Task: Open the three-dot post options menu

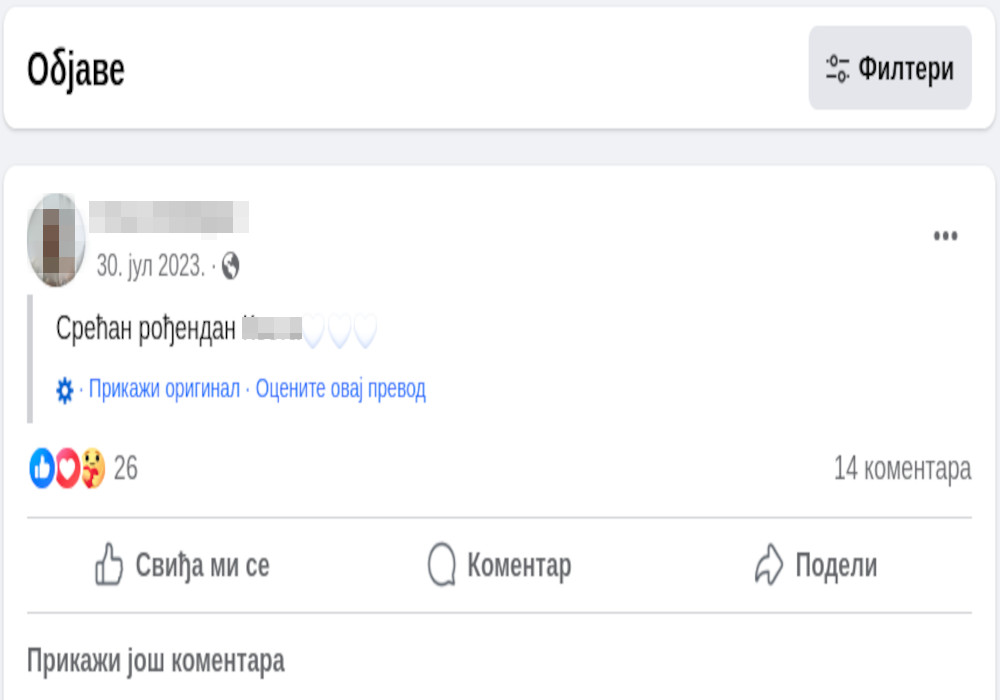Action: pyautogui.click(x=945, y=236)
